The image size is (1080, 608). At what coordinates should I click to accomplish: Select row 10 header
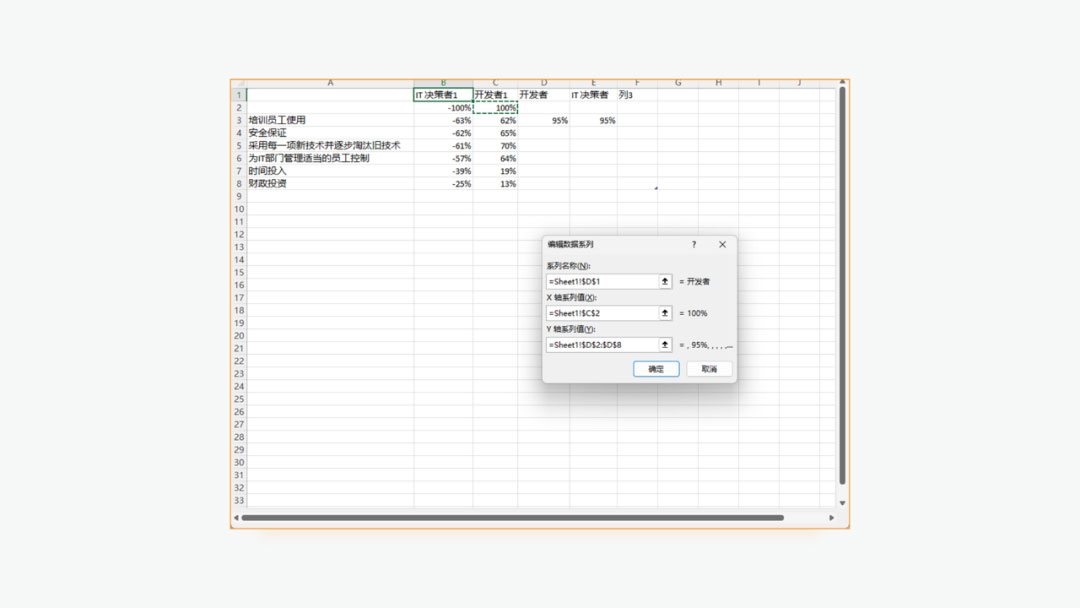(x=239, y=209)
